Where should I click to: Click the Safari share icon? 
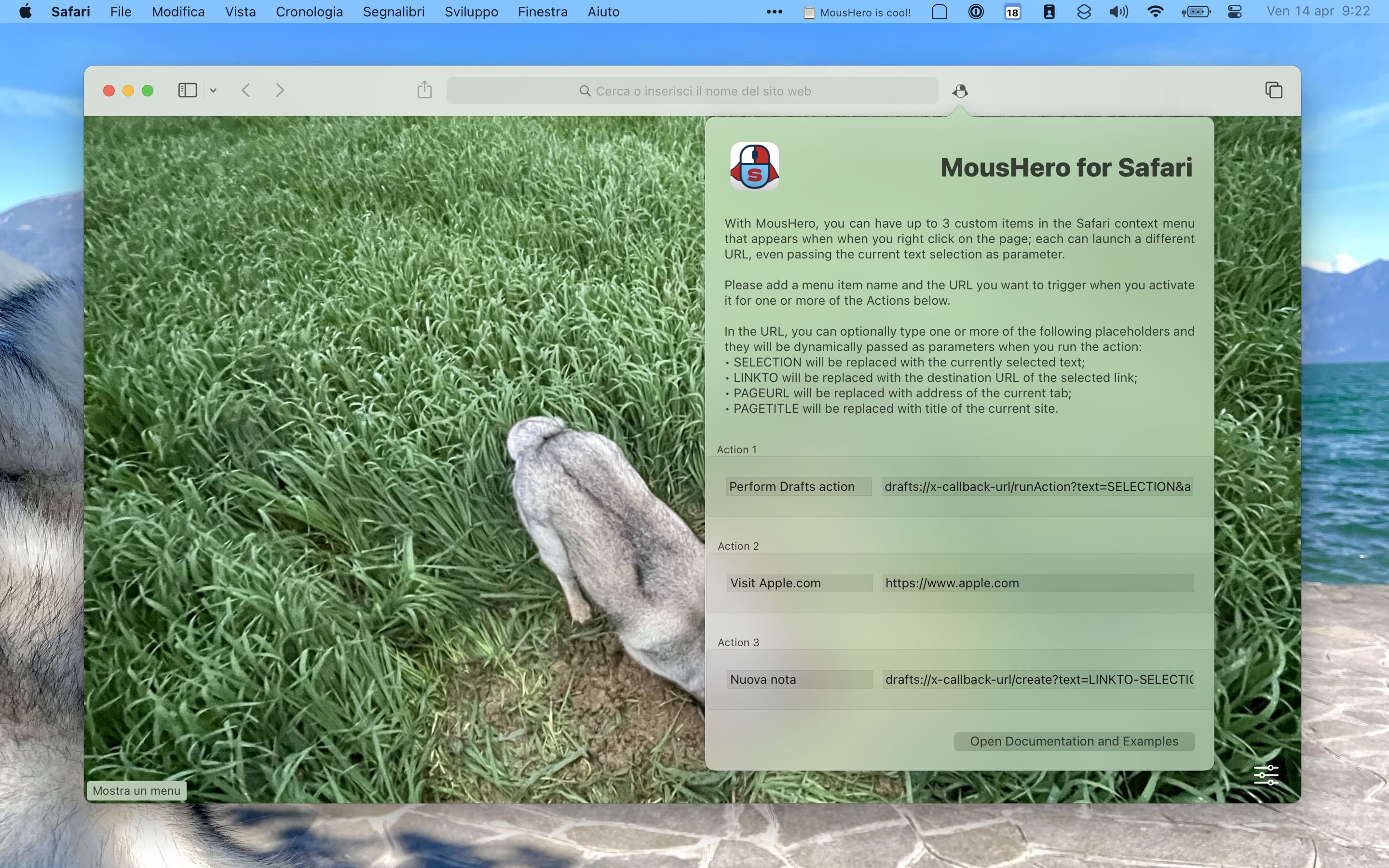coord(424,90)
